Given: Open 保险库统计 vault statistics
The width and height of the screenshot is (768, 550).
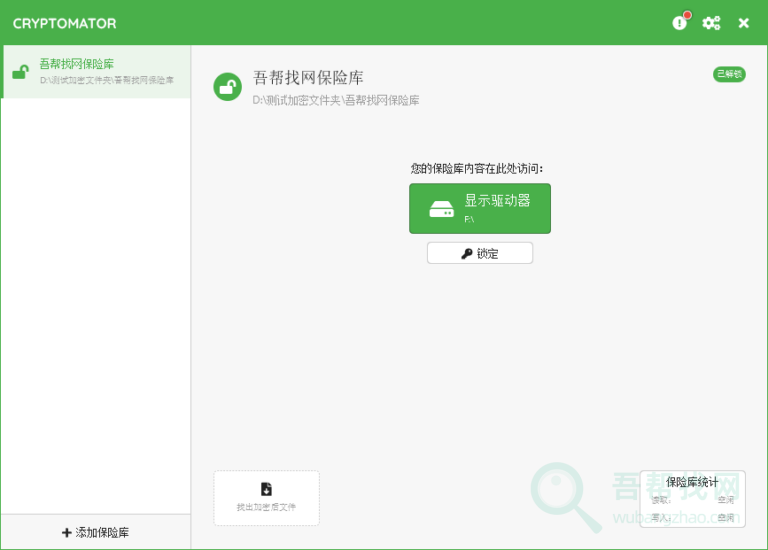Looking at the screenshot, I should [x=692, y=482].
